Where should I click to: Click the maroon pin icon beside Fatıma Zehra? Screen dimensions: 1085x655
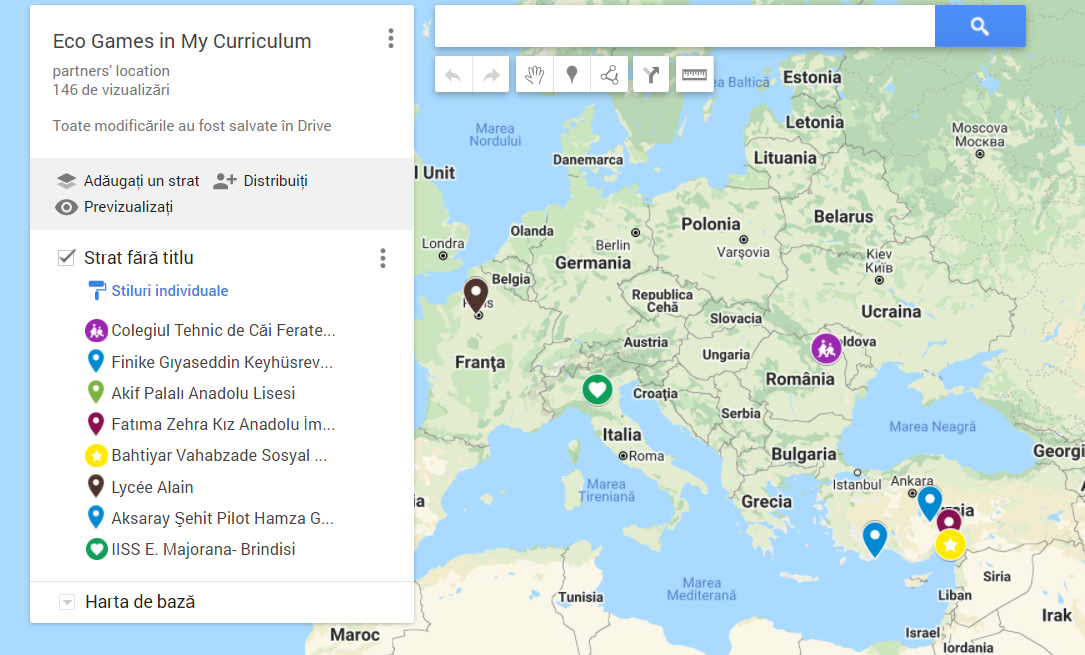tap(96, 423)
